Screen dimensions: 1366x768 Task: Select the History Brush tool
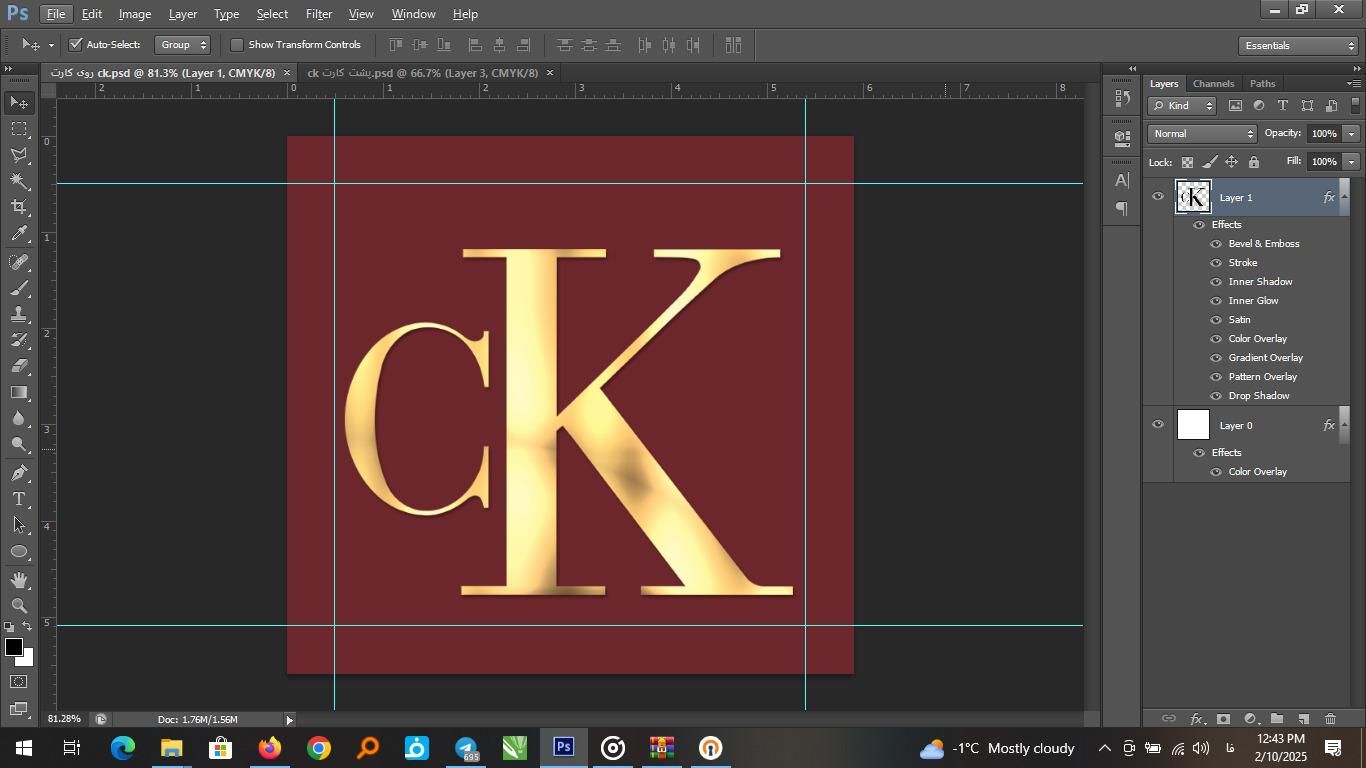click(x=19, y=340)
